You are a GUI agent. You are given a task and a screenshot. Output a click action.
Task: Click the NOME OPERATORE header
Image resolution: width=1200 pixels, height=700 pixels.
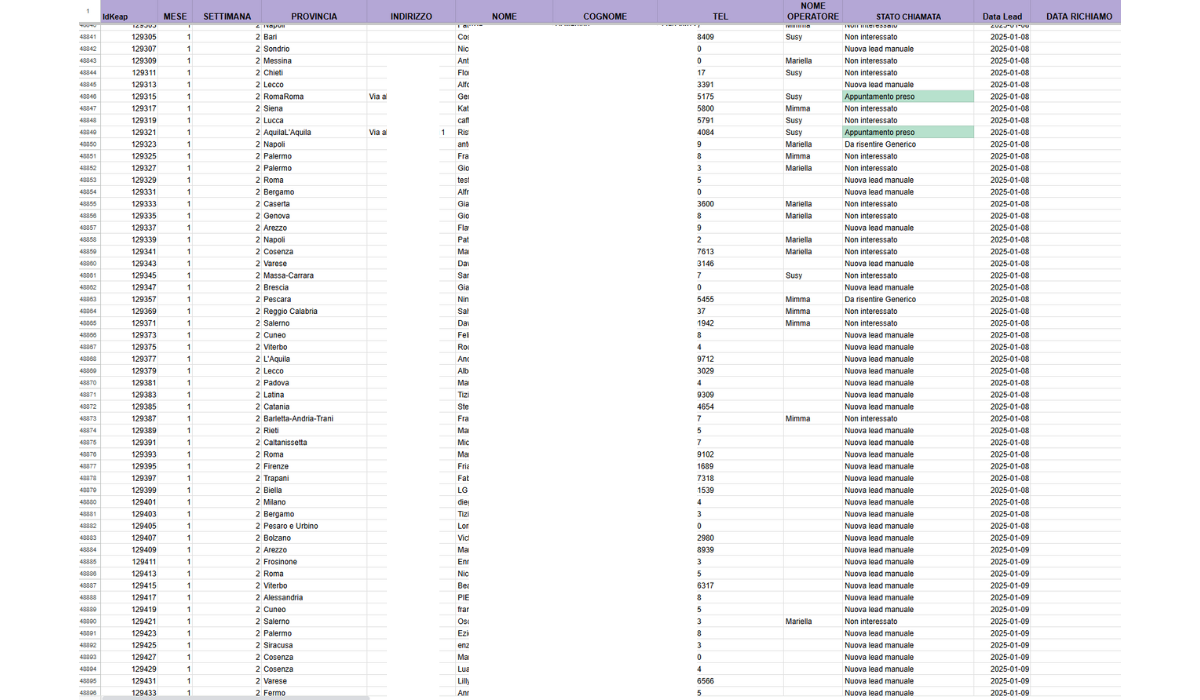(x=812, y=11)
